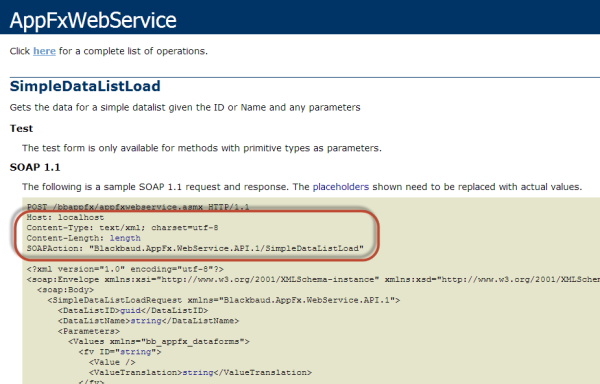Viewport: 600px width, 384px height.
Task: Click the Host: localhost header line
Action: (x=65, y=217)
